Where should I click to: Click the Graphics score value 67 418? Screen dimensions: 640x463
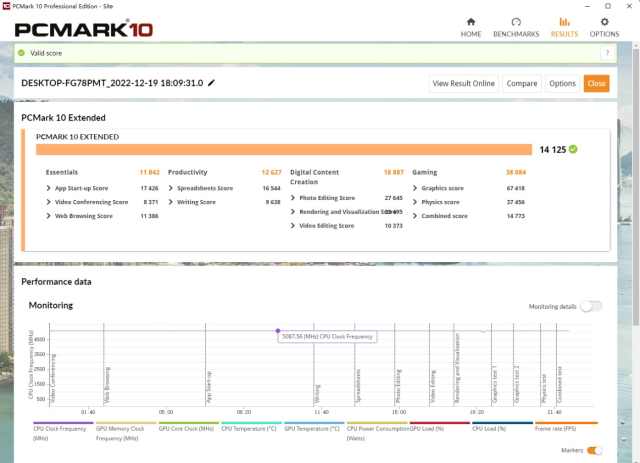[516, 188]
